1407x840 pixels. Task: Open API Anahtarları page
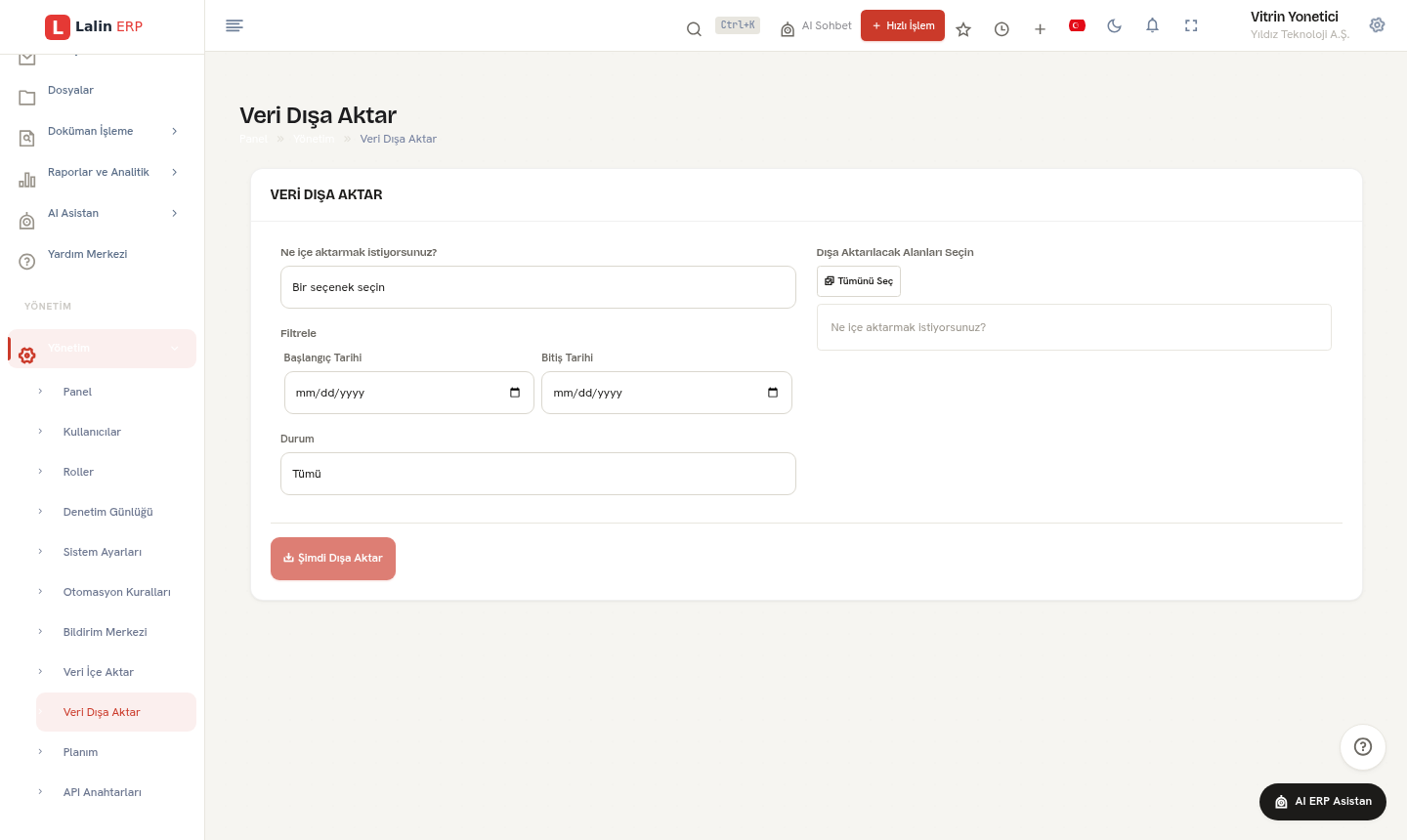click(x=102, y=792)
